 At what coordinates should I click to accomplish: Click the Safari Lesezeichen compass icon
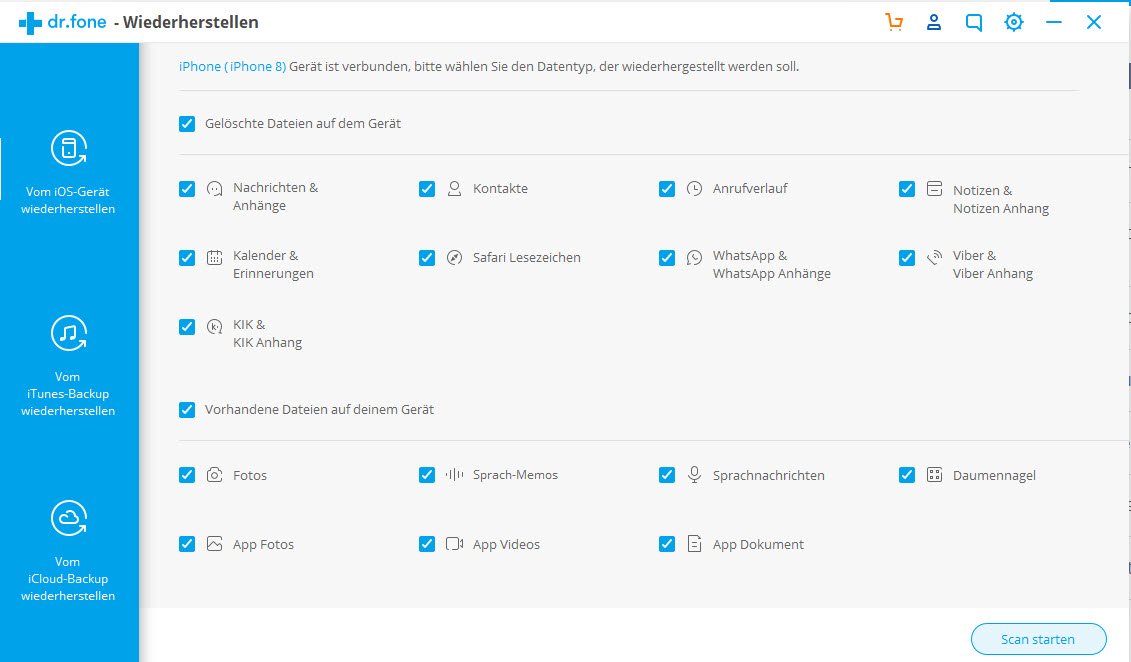pyautogui.click(x=455, y=257)
